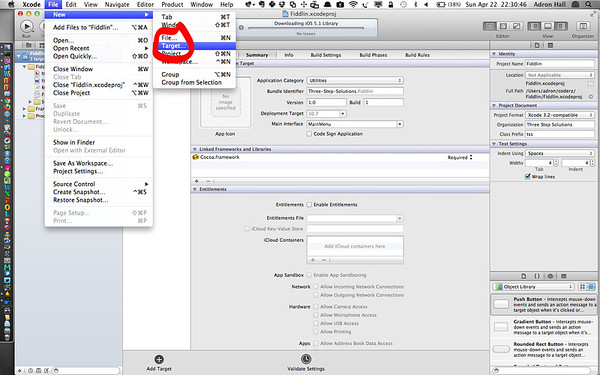This screenshot has width=600, height=375.
Task: Enable the Code Sign Application checkbox
Action: pos(309,134)
